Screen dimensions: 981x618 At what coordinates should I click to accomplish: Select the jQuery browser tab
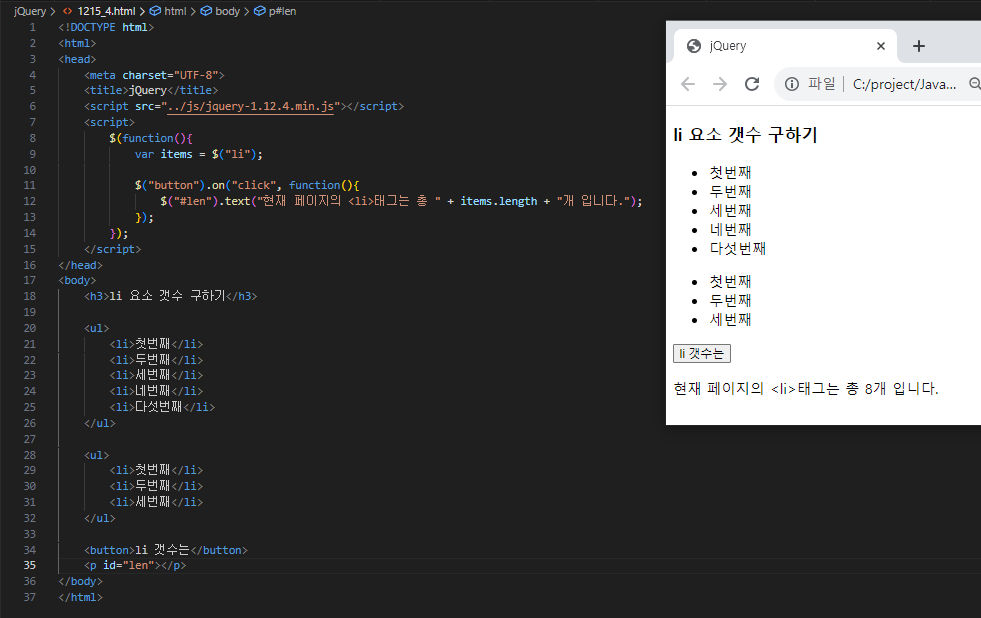click(785, 46)
